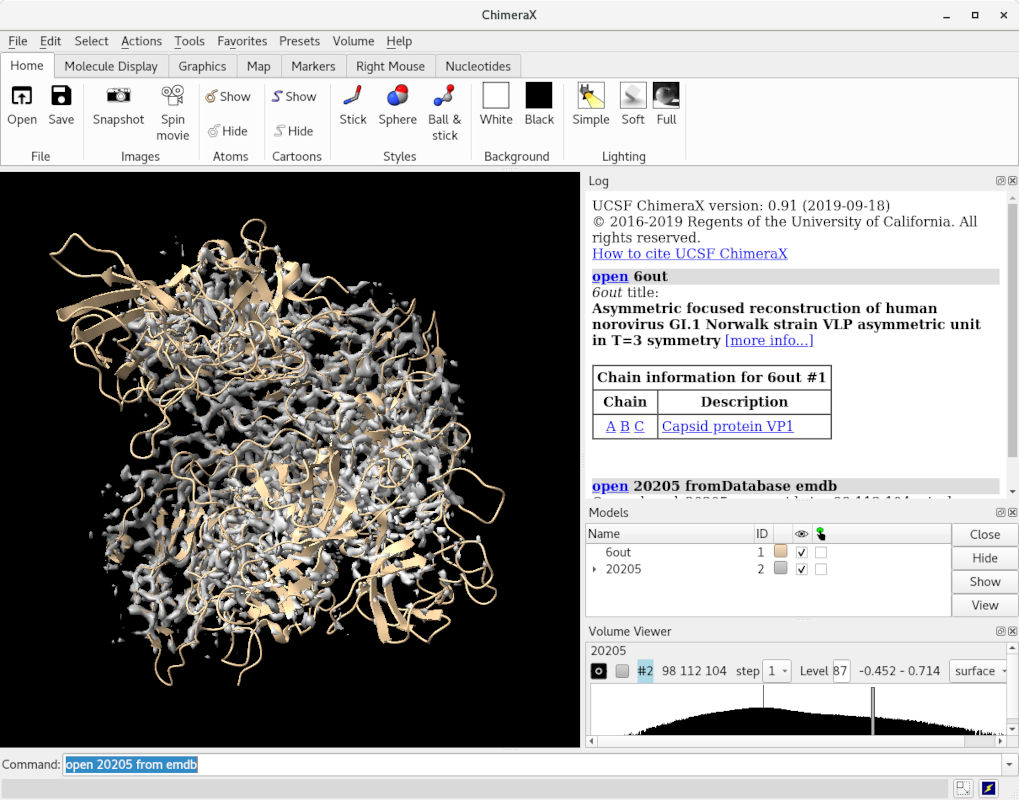Take a Snapshot with the camera icon
This screenshot has height=800, width=1019.
point(118,96)
